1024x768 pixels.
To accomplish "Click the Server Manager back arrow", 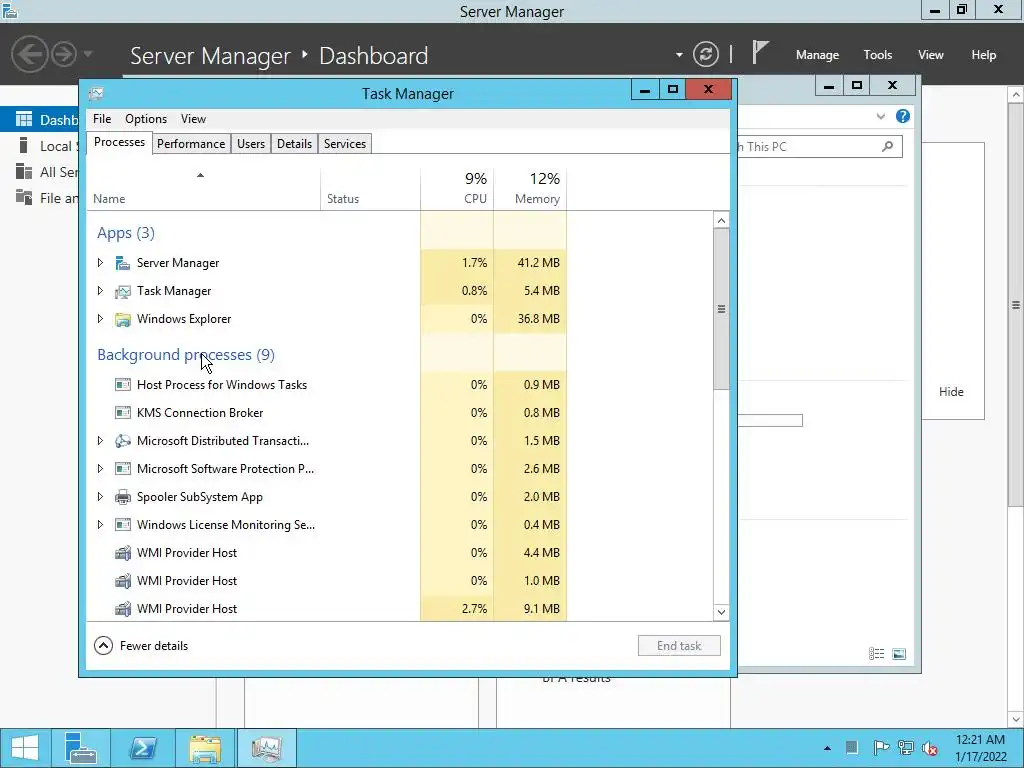I will (29, 54).
